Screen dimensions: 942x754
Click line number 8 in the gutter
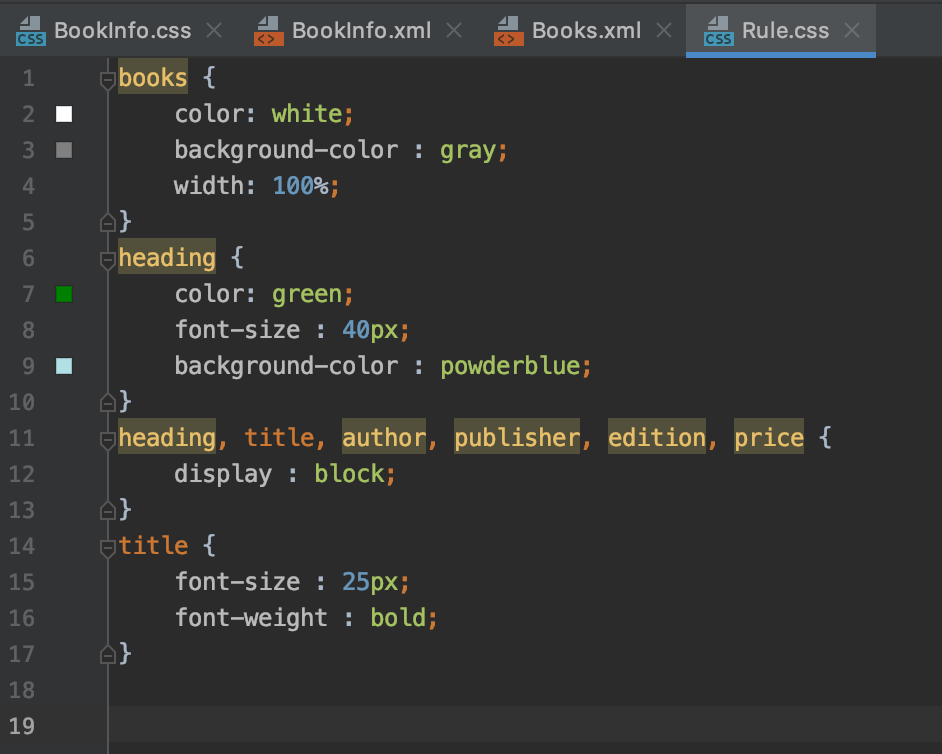coord(28,330)
